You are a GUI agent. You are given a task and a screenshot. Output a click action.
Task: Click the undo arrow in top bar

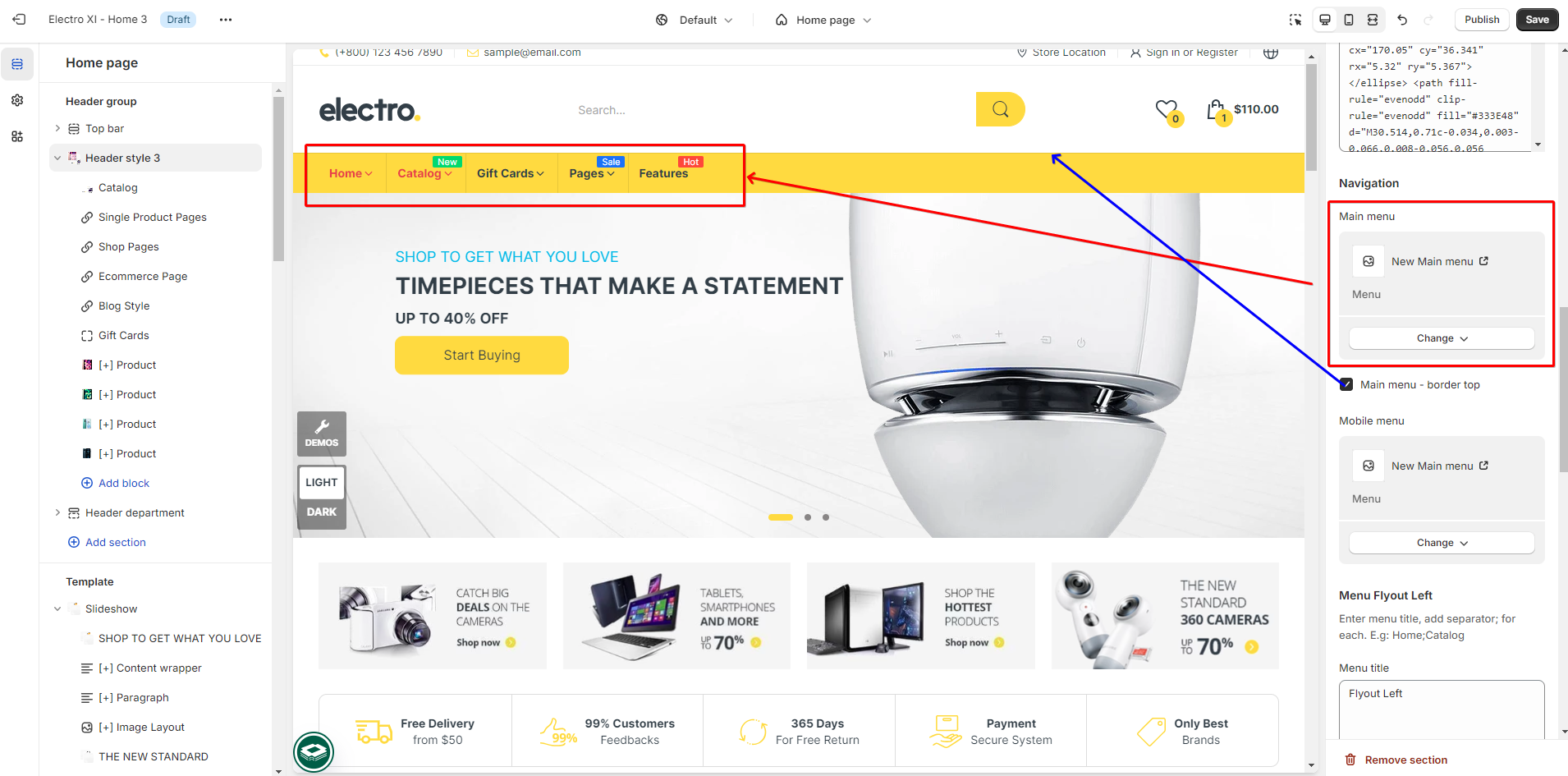[x=1402, y=20]
